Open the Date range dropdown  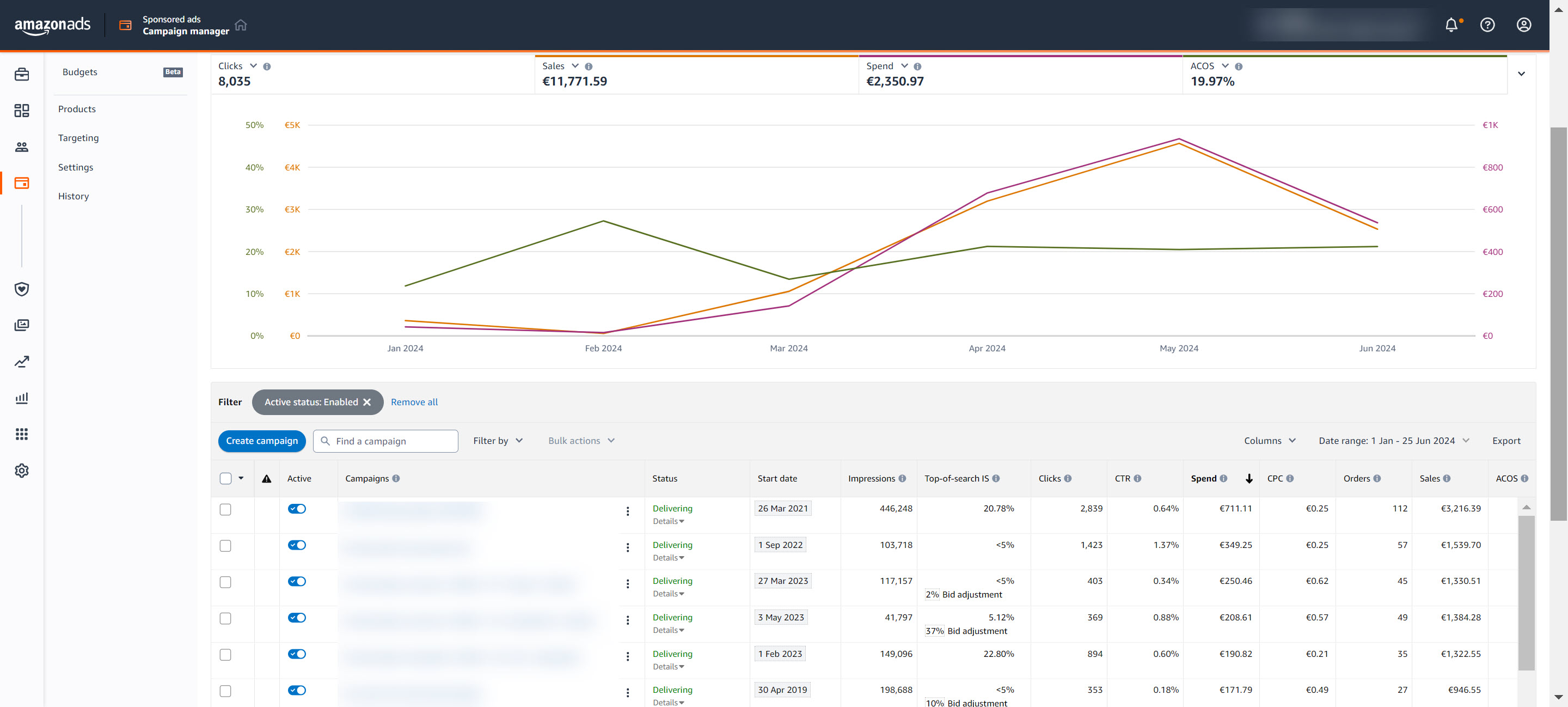tap(1393, 440)
